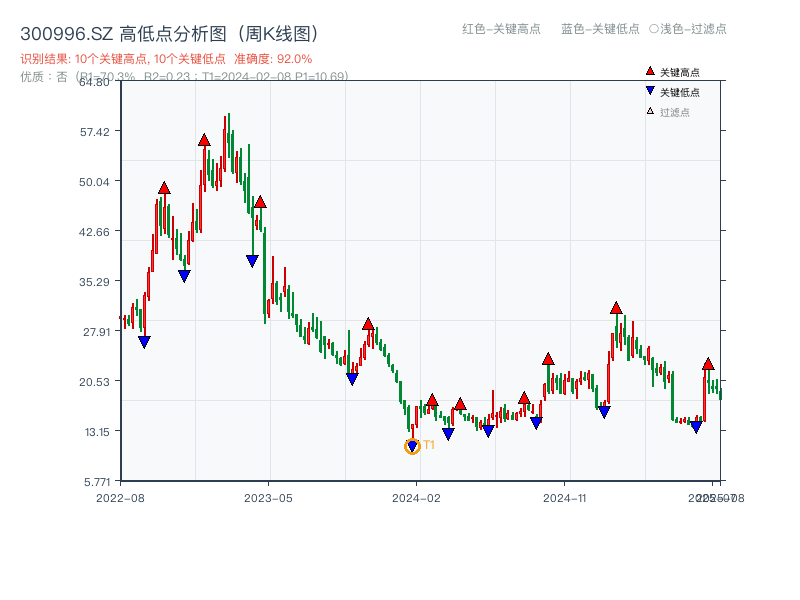
Task: Click the blue key-low marker near 20.53 in late 2023
Action: pyautogui.click(x=352, y=379)
